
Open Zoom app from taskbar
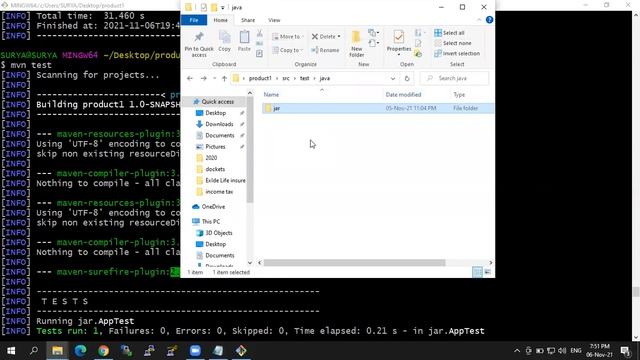[195, 351]
